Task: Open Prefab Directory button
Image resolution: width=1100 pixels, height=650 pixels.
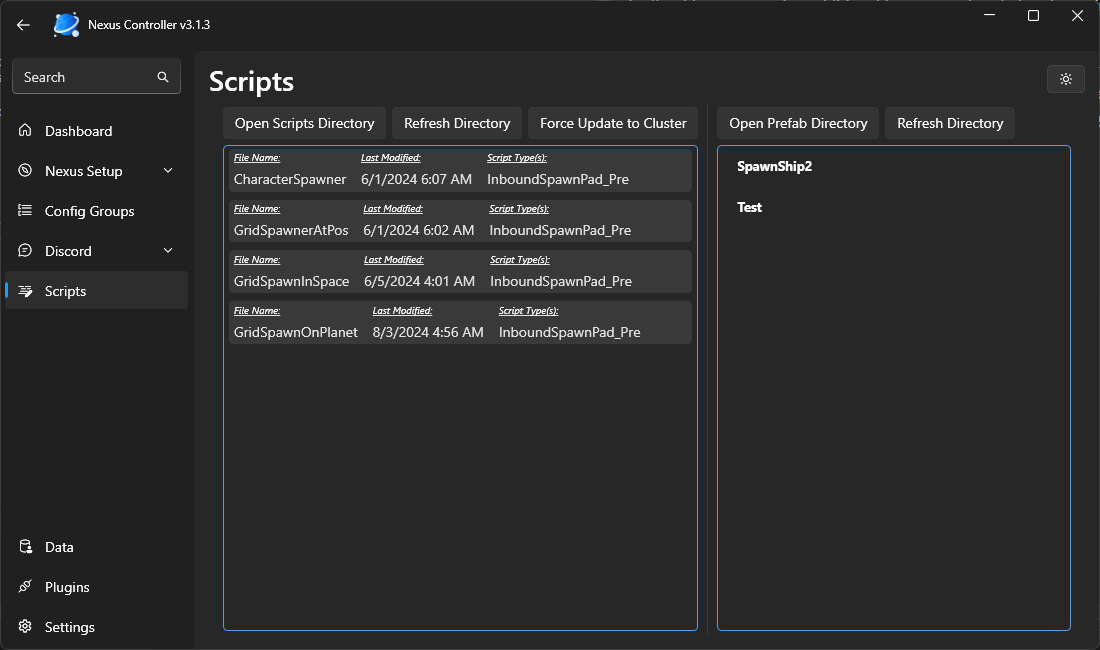Action: point(798,123)
